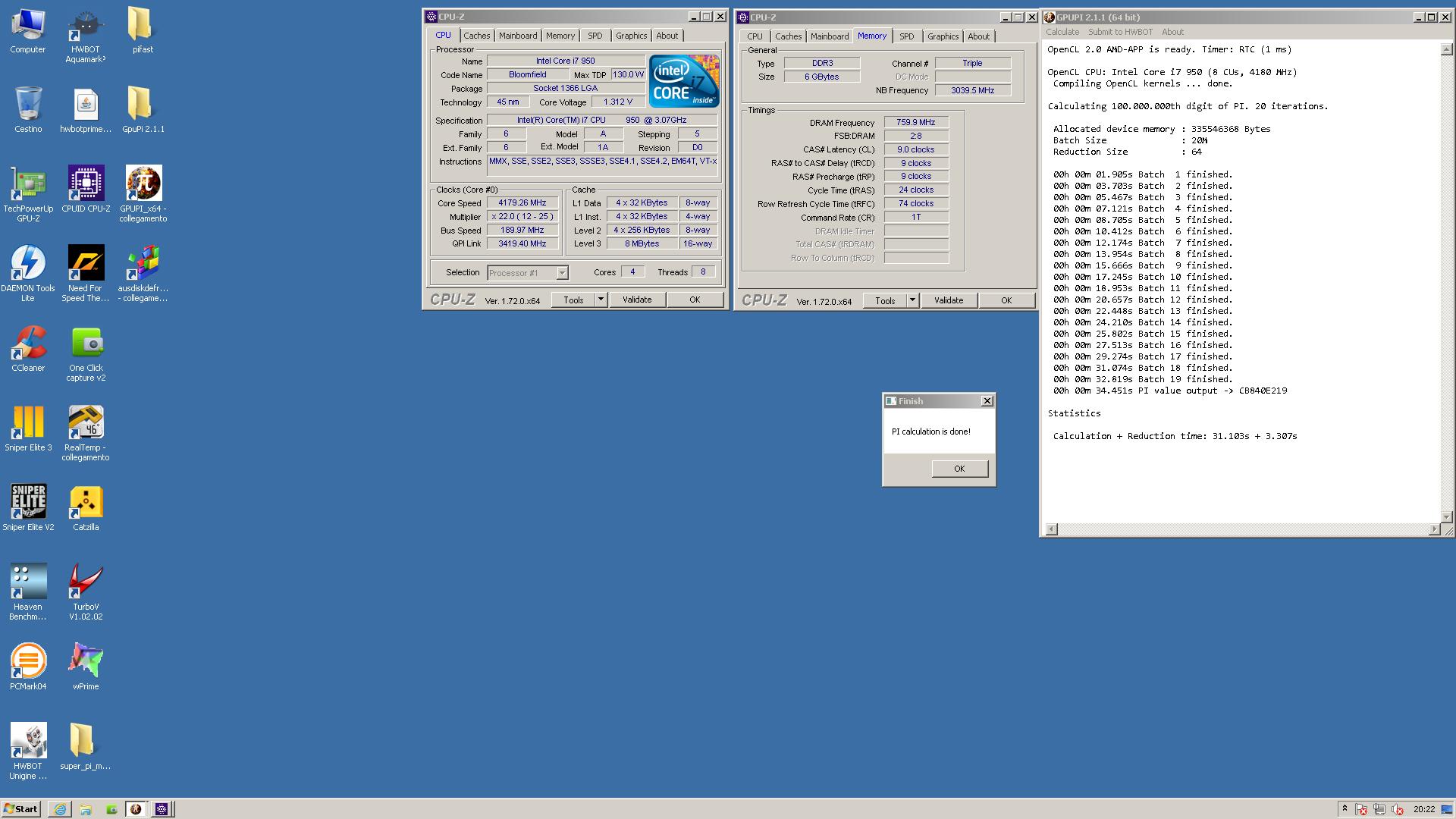Open Mainboard tab in right CPU-Z window

830,36
